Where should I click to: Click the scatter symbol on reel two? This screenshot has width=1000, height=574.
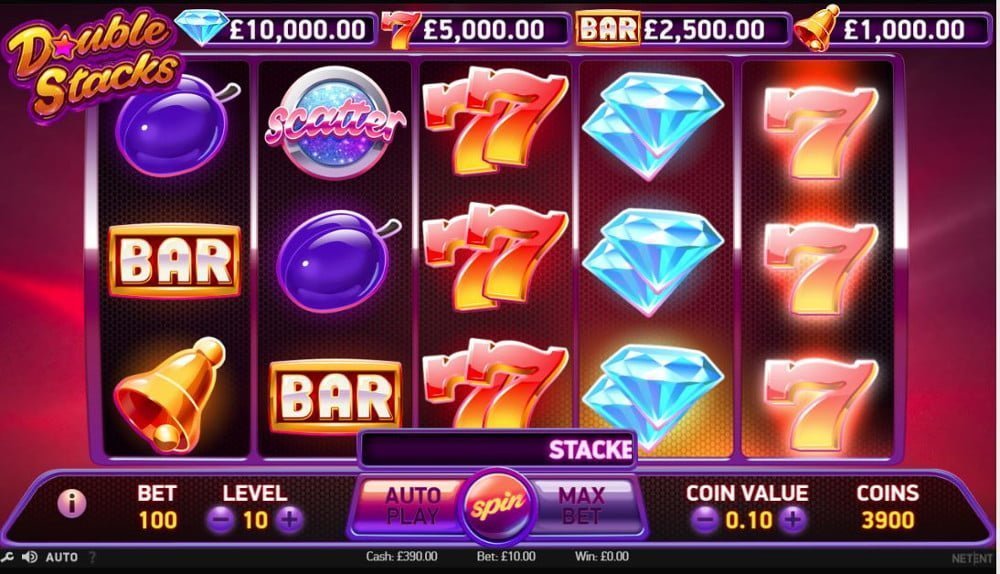pos(335,121)
